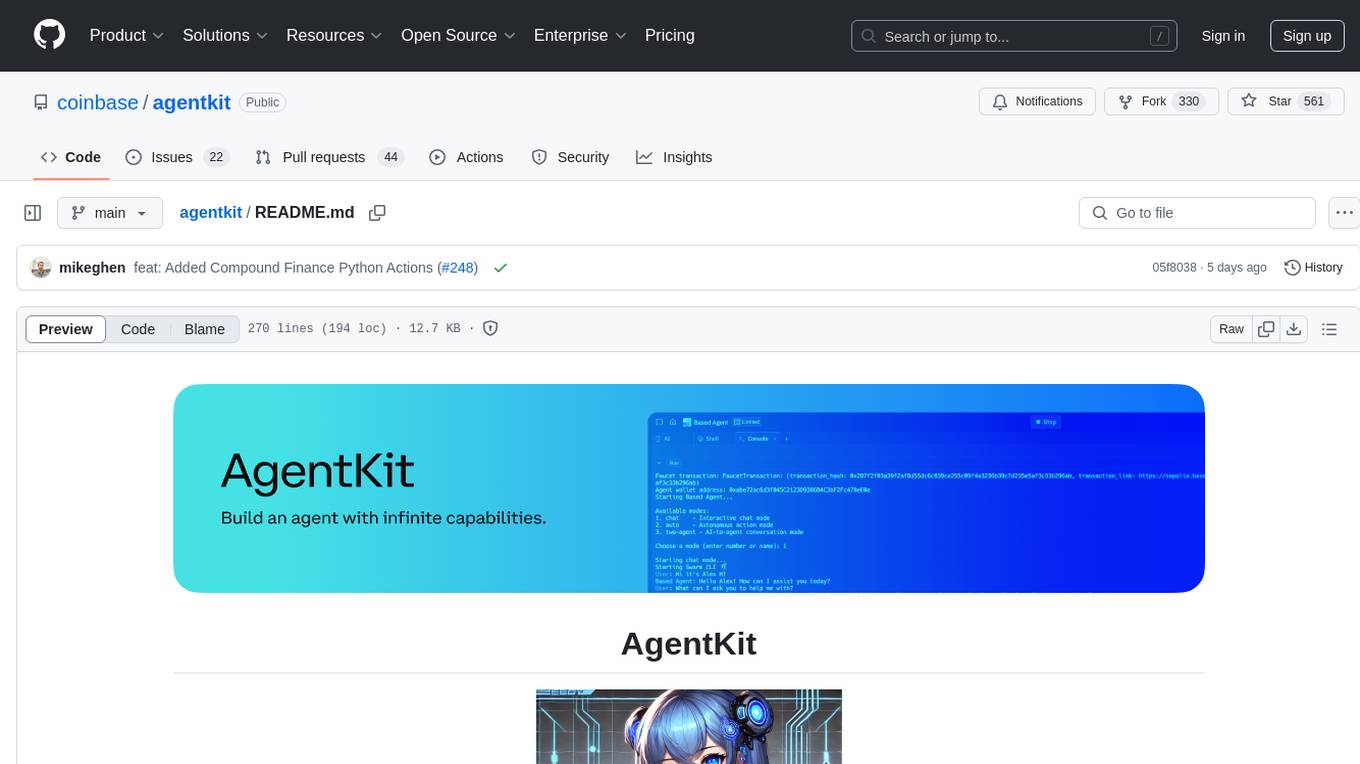Select the Blame view
1360x764 pixels.
204,329
